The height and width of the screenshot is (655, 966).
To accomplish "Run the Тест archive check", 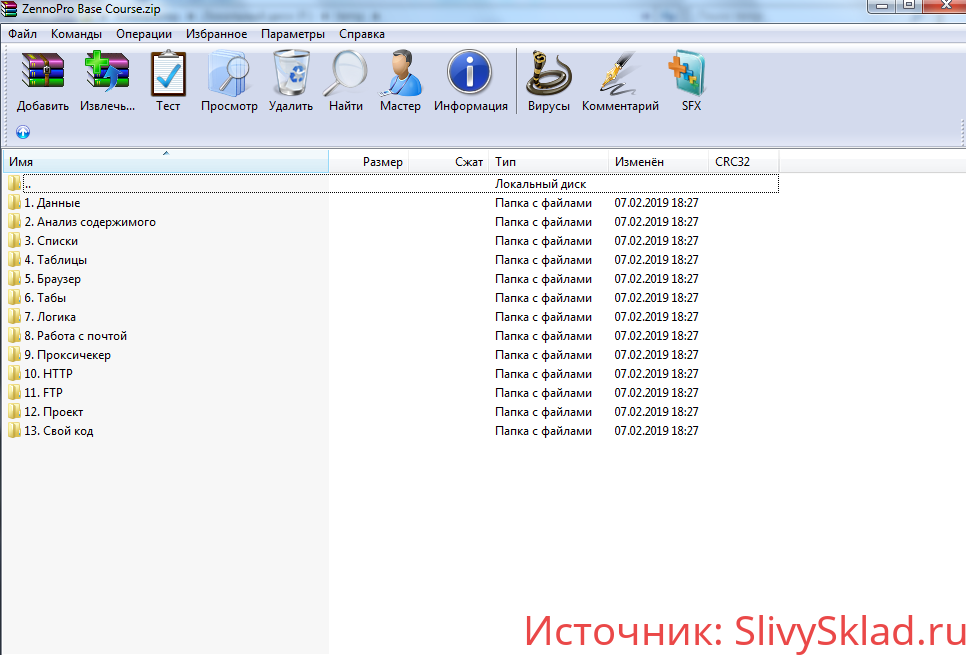I will coord(168,80).
